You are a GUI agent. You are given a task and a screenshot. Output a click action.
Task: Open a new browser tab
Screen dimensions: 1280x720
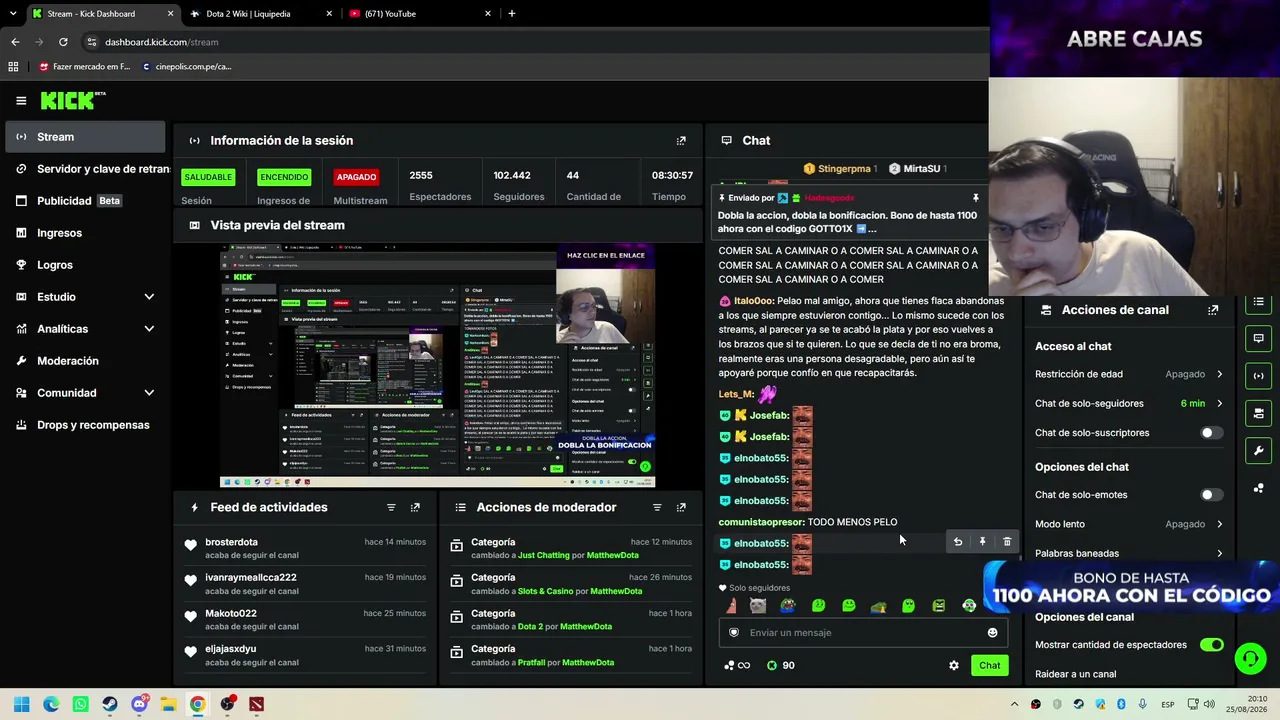(512, 14)
